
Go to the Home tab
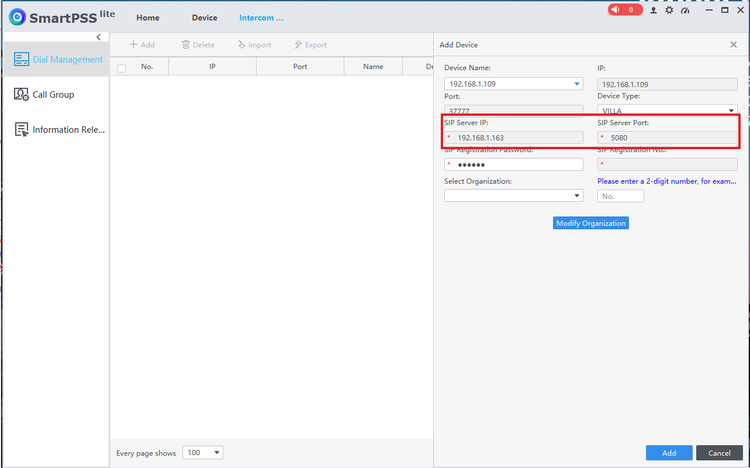pyautogui.click(x=148, y=18)
